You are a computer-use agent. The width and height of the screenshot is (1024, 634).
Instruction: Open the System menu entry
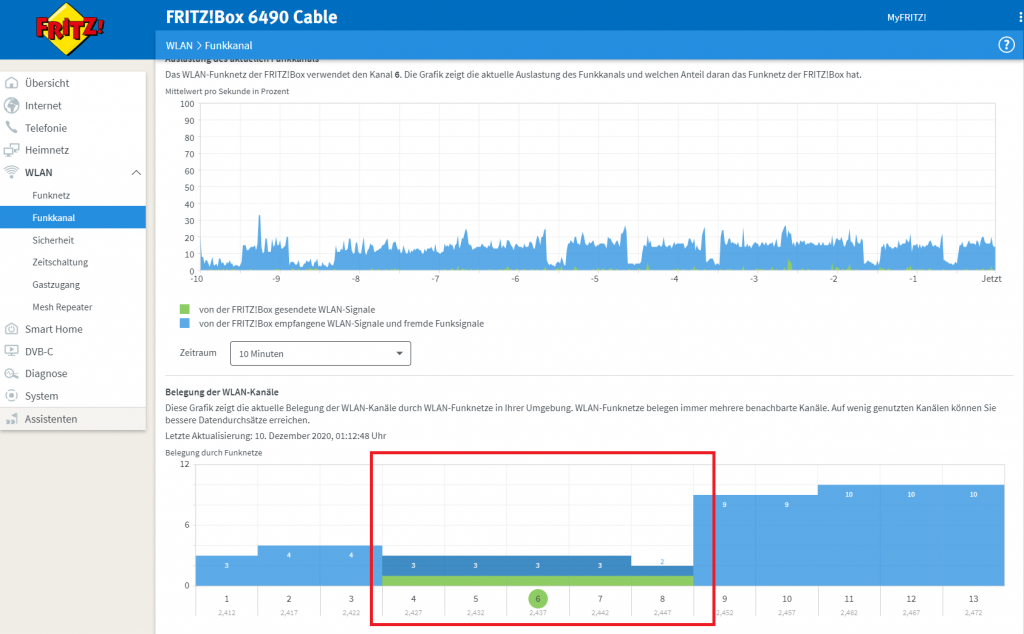tap(41, 396)
